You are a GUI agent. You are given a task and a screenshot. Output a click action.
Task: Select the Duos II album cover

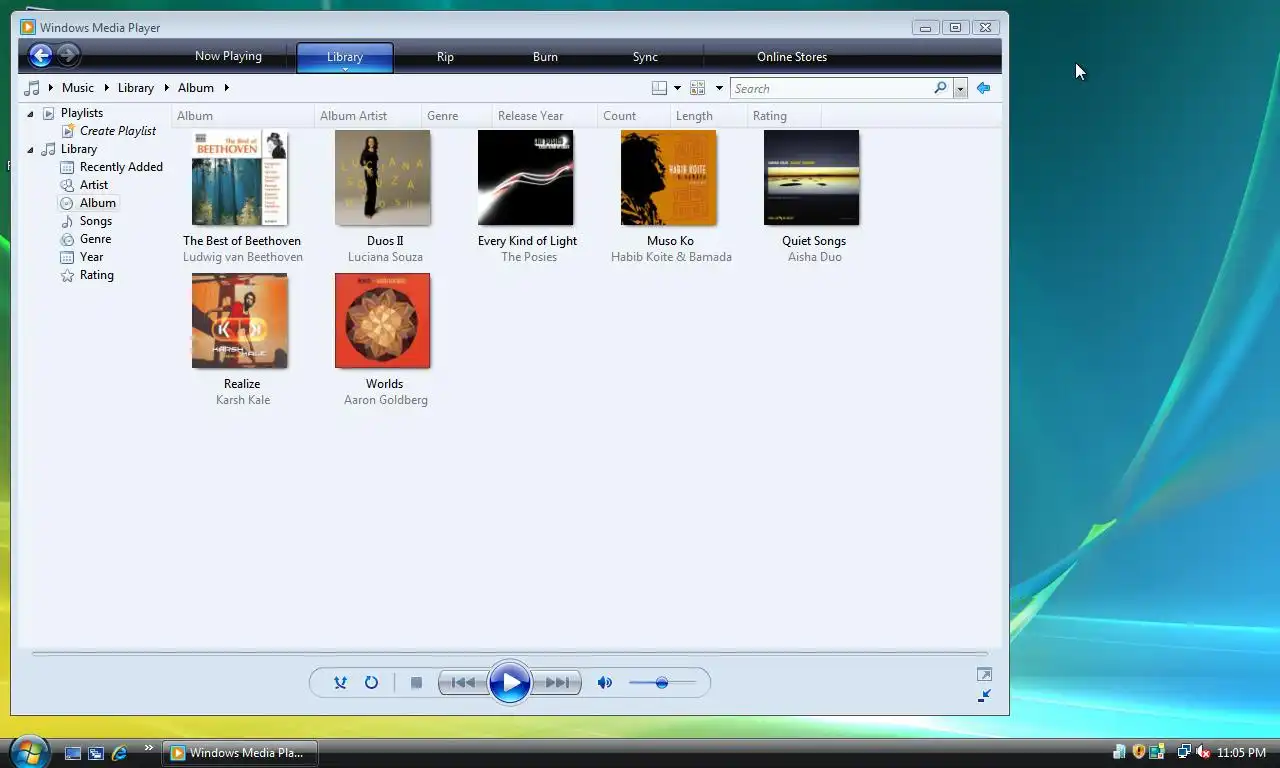(383, 178)
